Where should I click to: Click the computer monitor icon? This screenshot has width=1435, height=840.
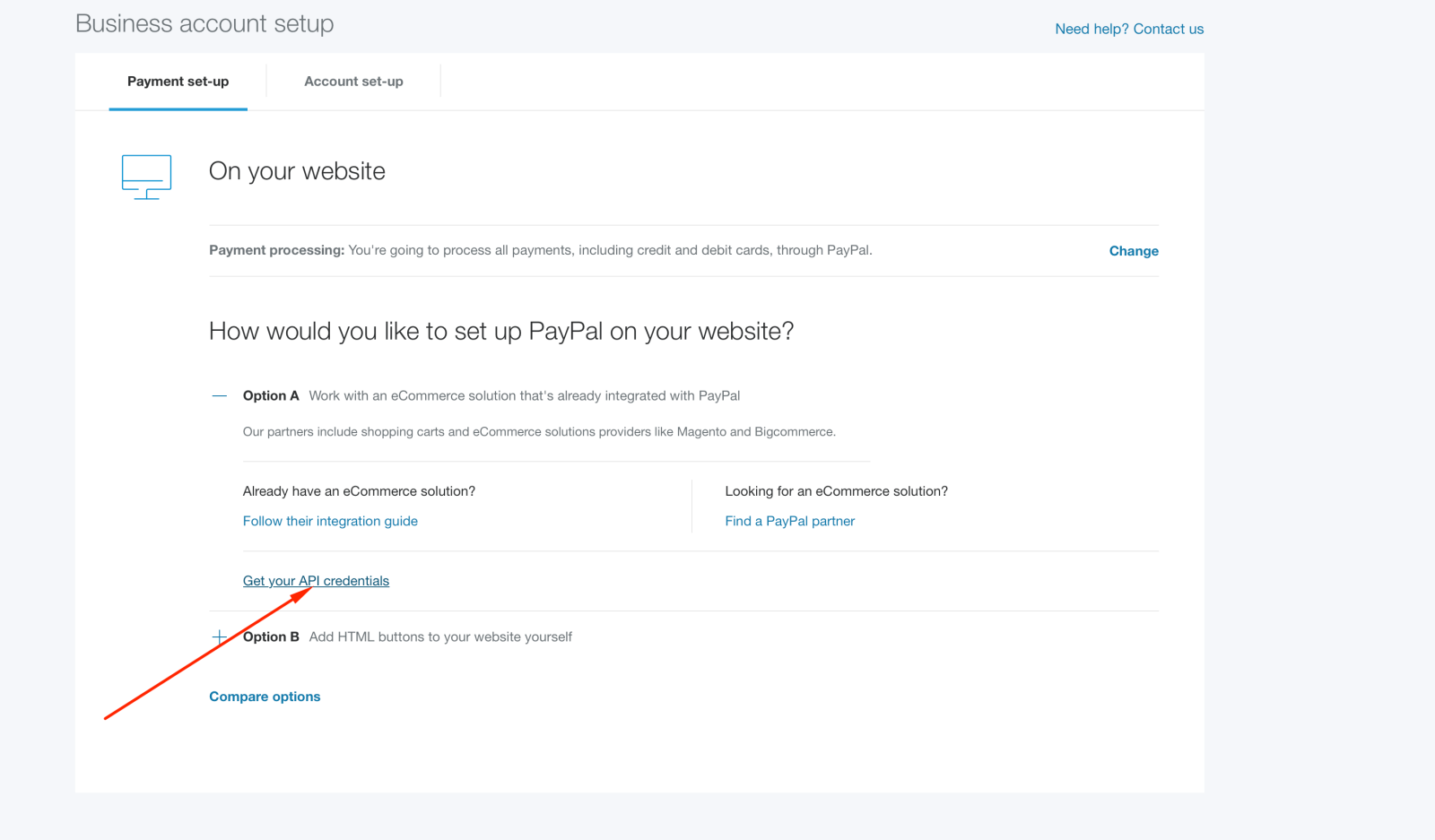(146, 177)
